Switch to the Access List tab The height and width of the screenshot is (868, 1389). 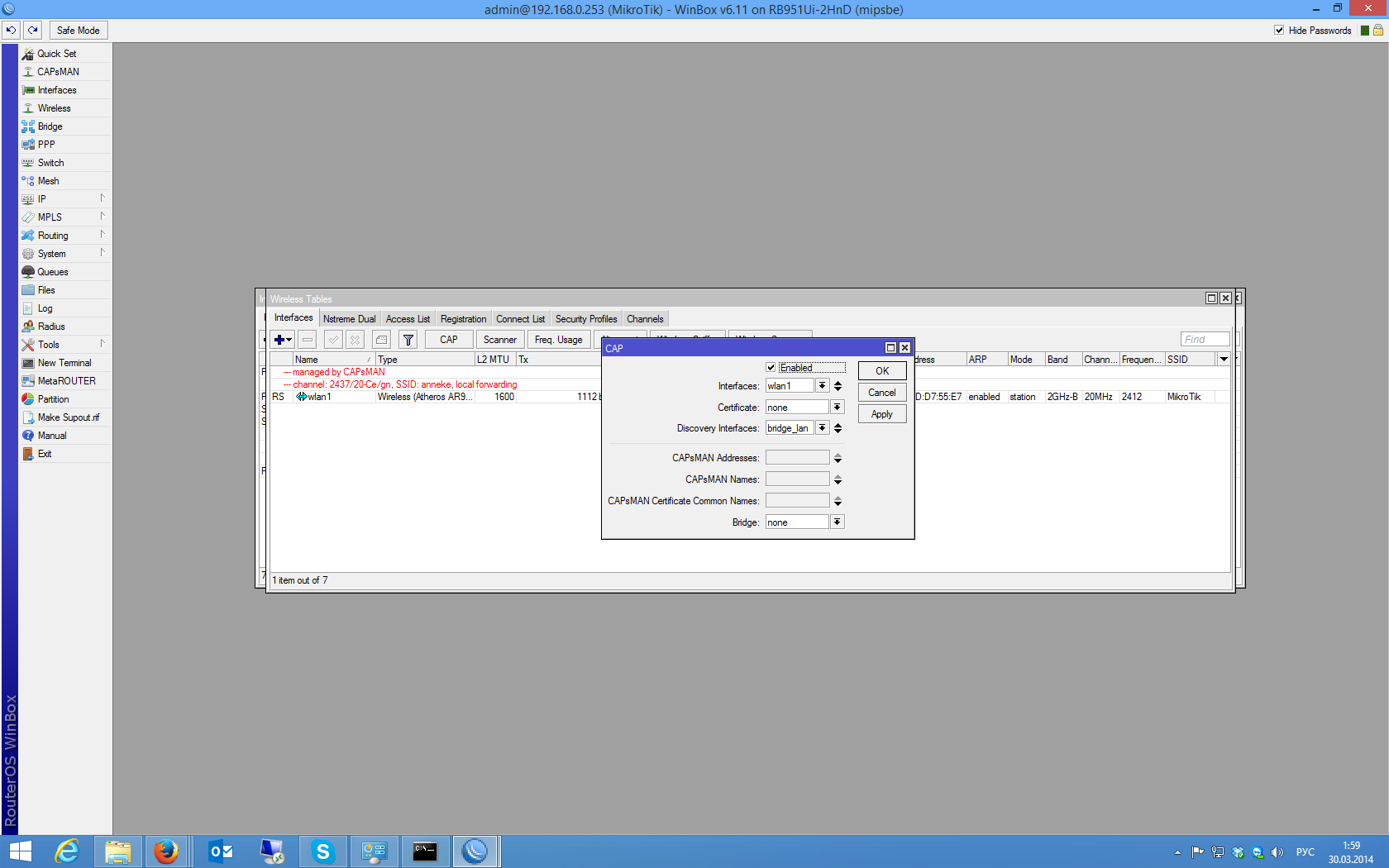pyautogui.click(x=408, y=319)
